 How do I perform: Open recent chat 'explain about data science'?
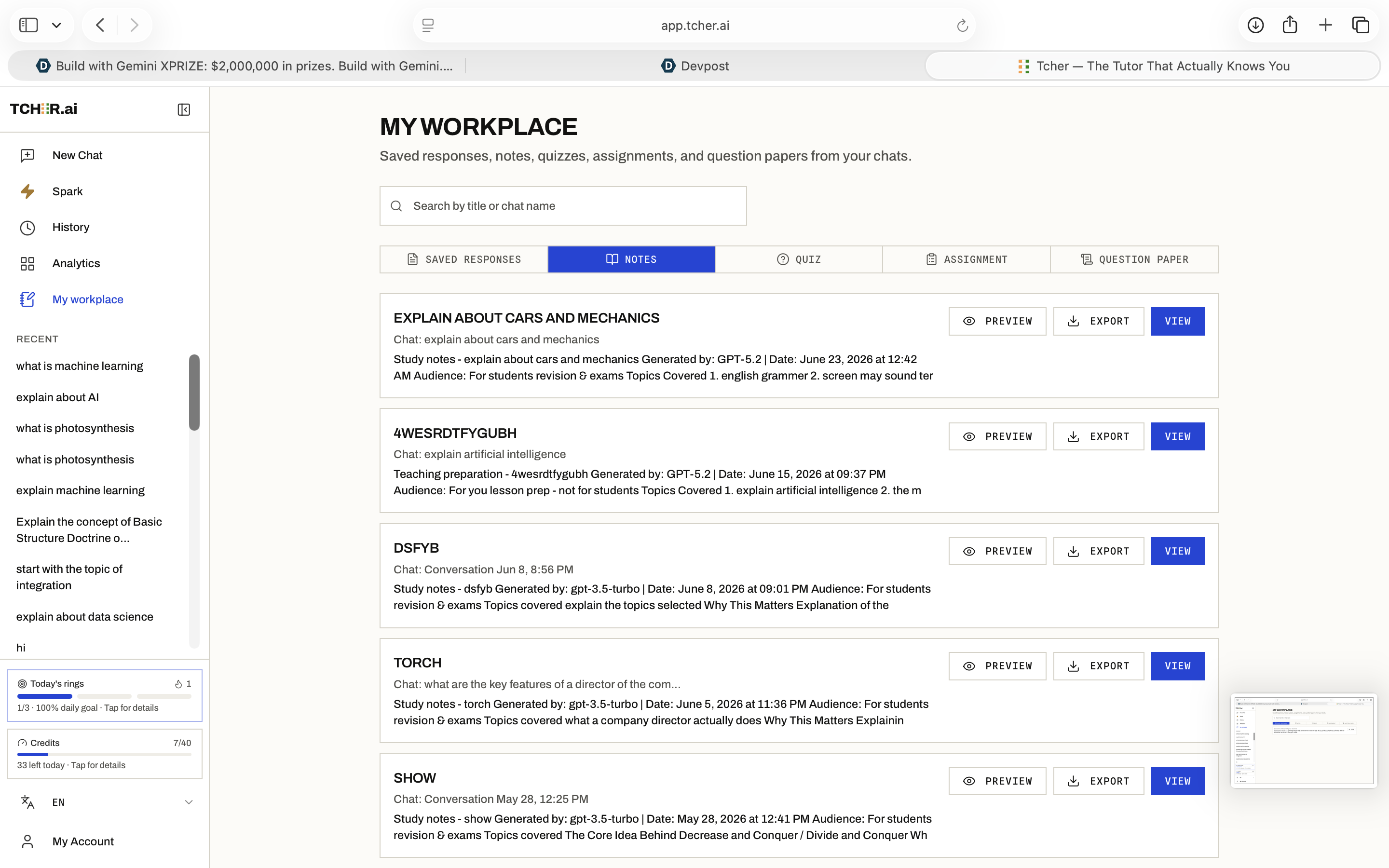pyautogui.click(x=84, y=617)
